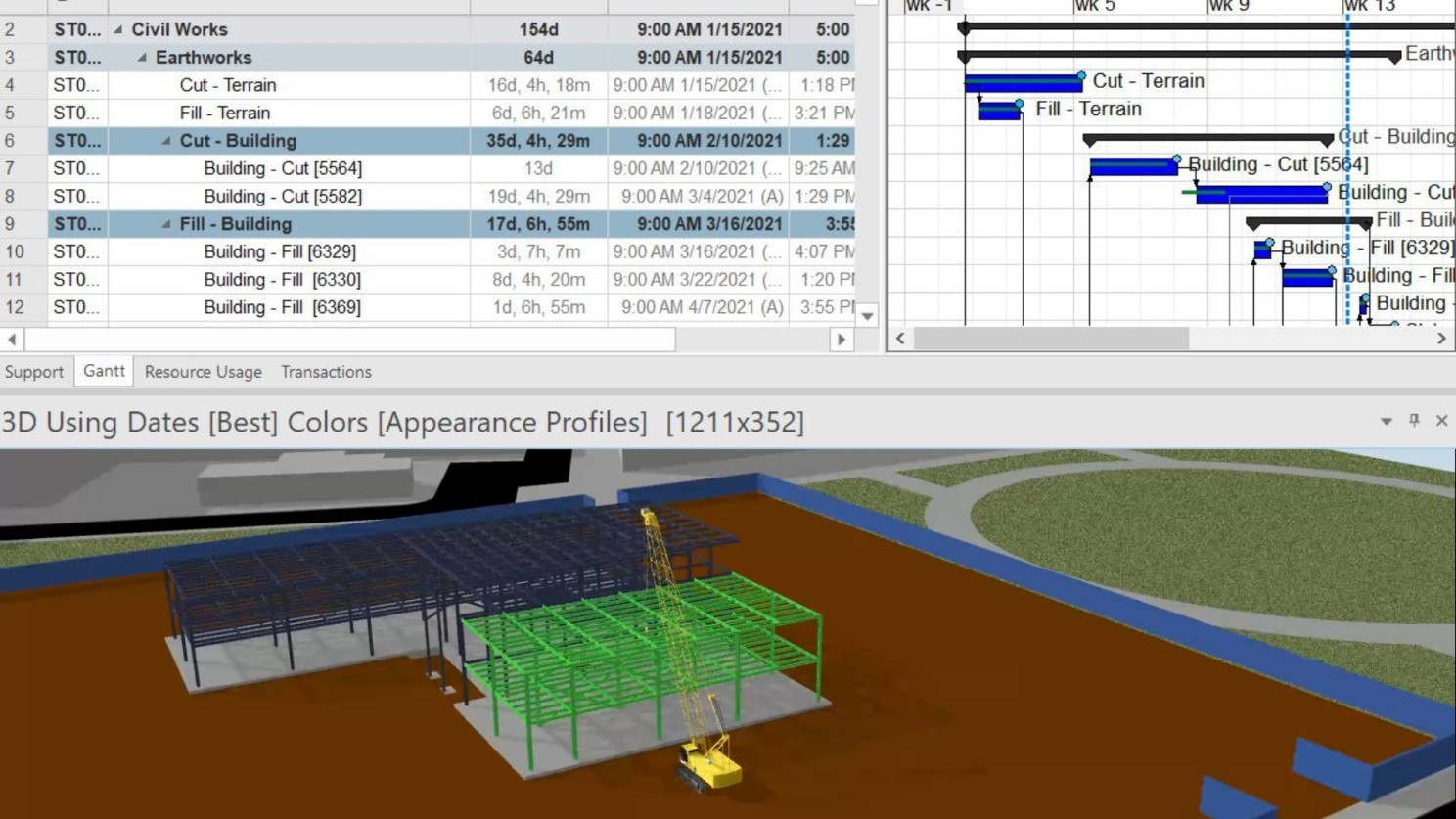Select Building - Fill [6369] row
1456x819 pixels.
[x=428, y=307]
